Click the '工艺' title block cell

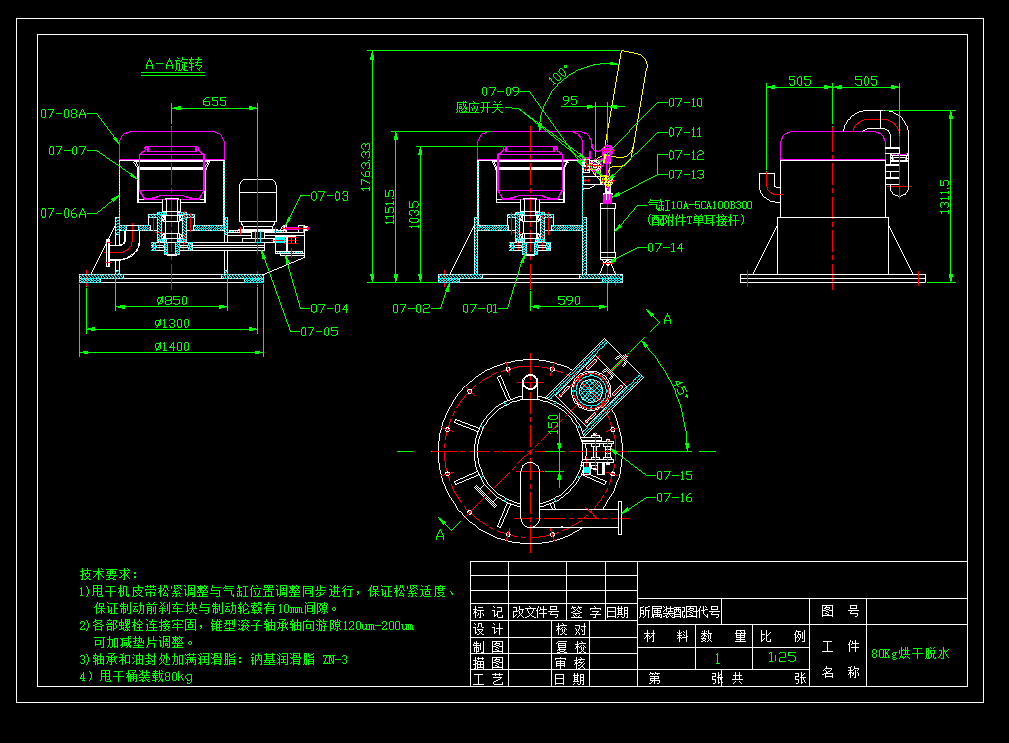click(489, 679)
